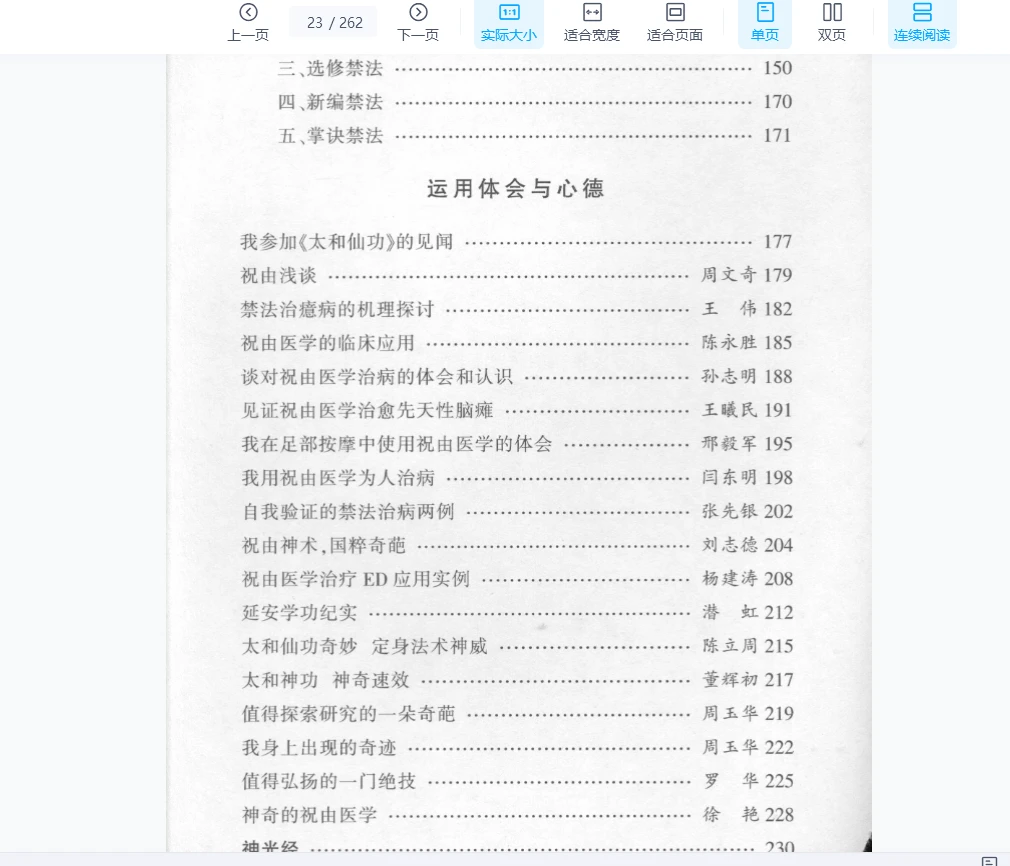Click author name 董辉初
The height and width of the screenshot is (866, 1010).
point(729,679)
